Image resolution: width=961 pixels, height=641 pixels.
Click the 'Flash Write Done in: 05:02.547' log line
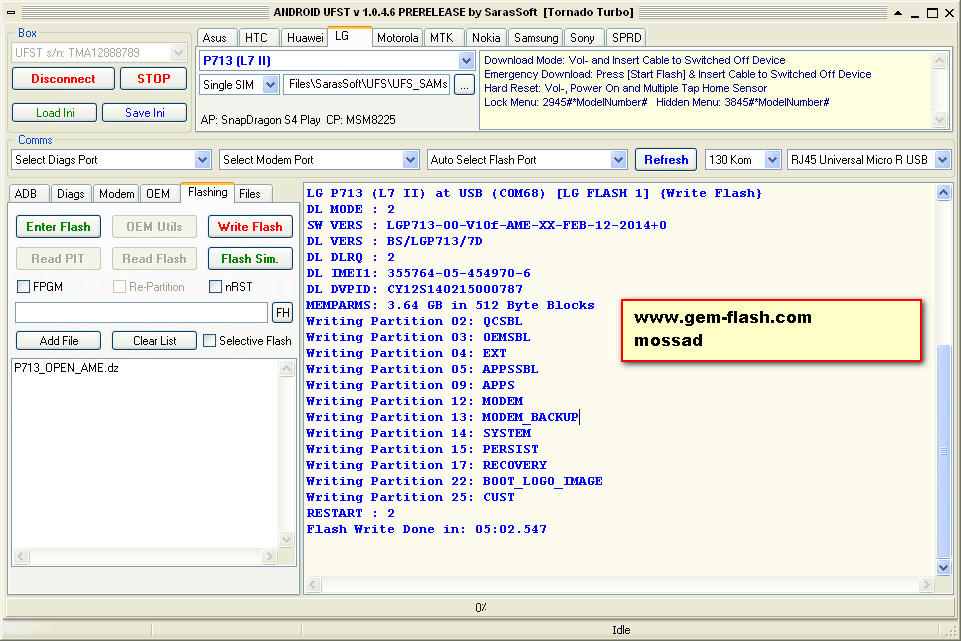pyautogui.click(x=427, y=529)
